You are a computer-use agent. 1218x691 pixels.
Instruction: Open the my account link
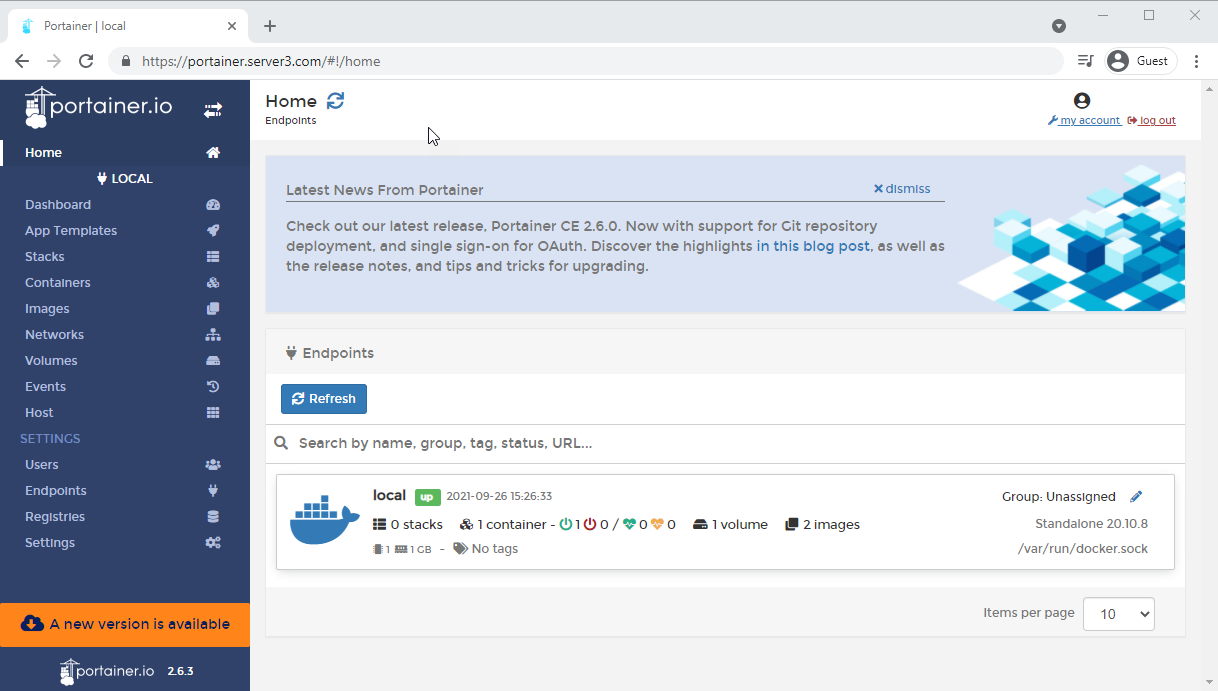pyautogui.click(x=1084, y=120)
